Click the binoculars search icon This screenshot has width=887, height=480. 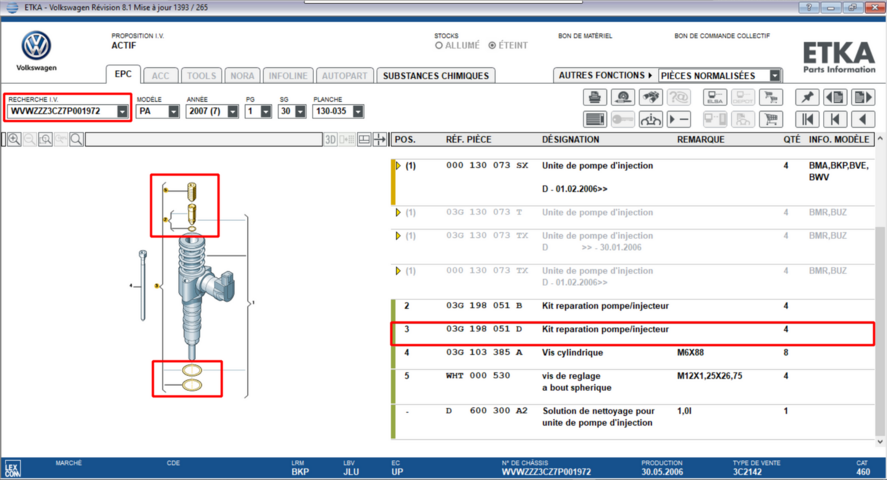coord(651,97)
